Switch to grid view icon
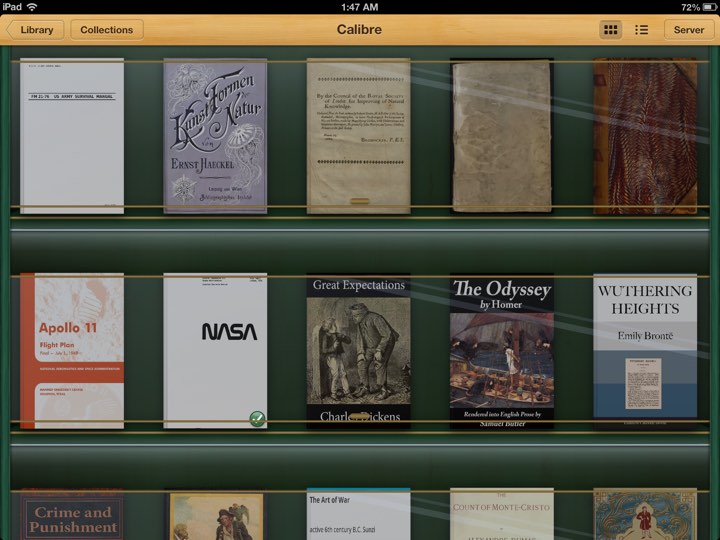The image size is (720, 540). (610, 30)
